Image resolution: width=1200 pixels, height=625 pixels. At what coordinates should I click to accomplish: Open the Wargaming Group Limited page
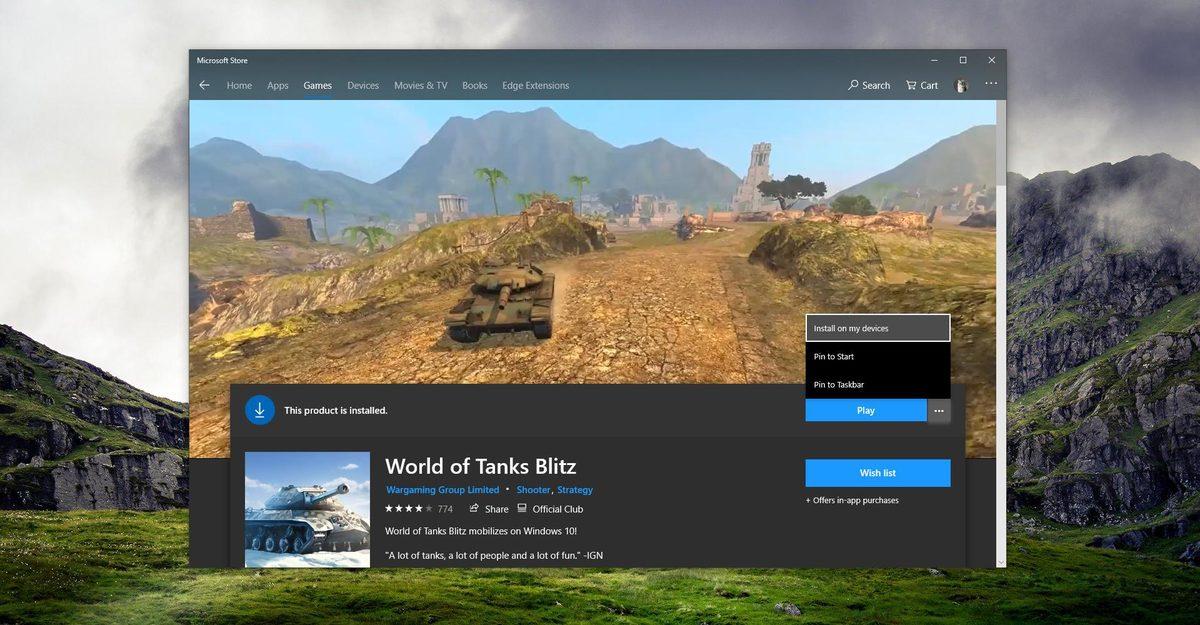(x=442, y=490)
